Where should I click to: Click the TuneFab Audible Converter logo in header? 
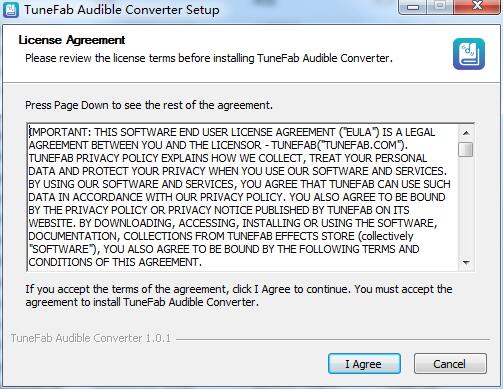[469, 54]
